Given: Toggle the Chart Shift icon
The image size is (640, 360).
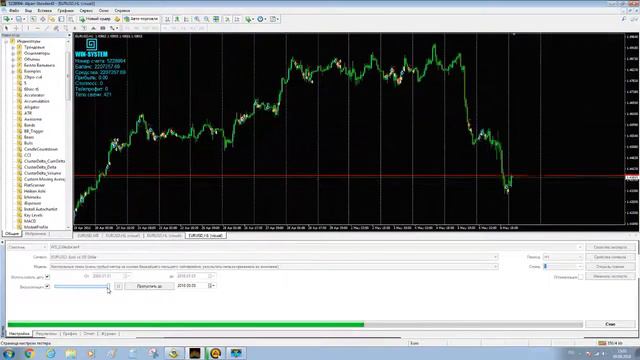Looking at the screenshot, I should tap(237, 19).
